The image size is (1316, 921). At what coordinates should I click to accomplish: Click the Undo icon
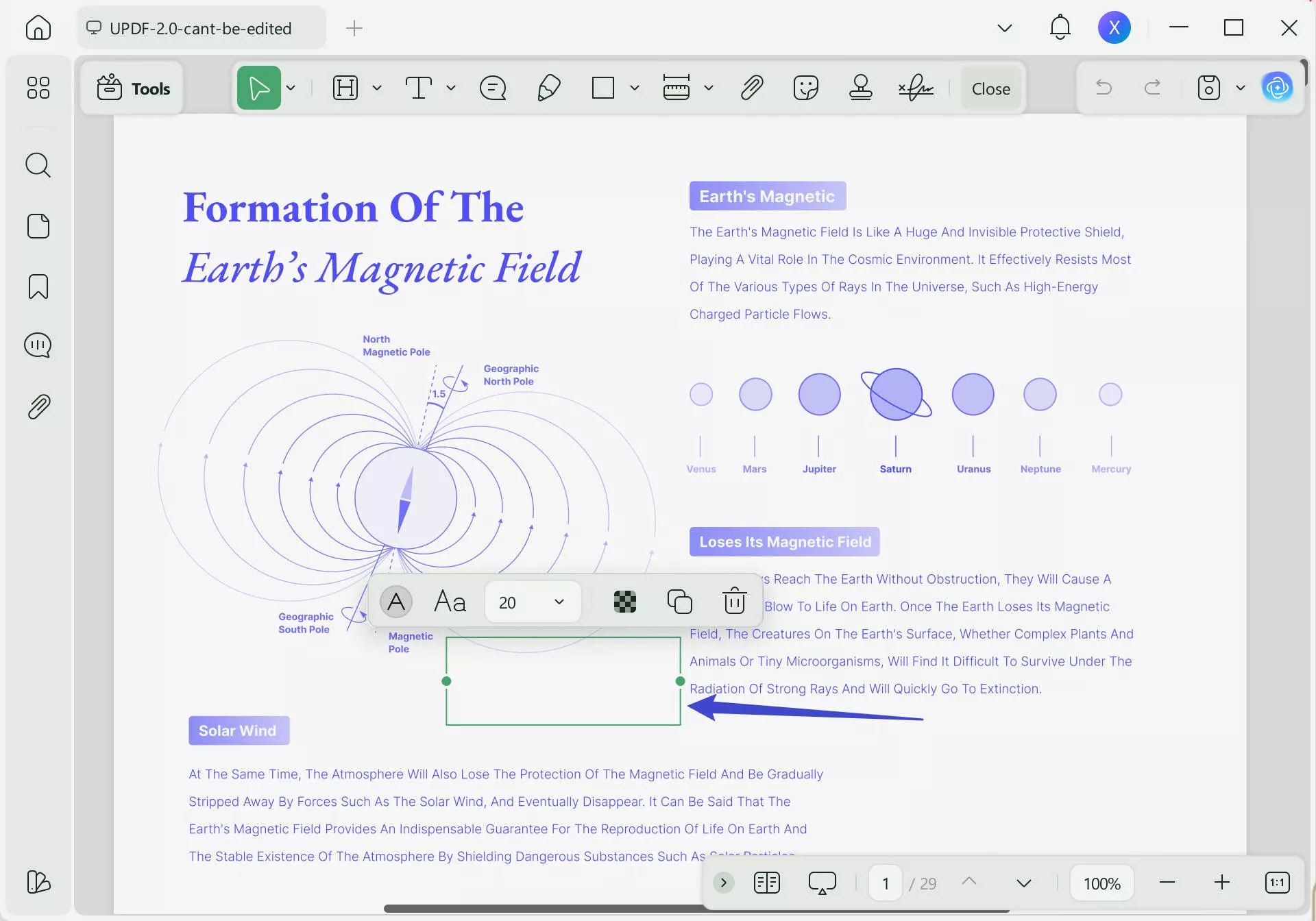point(1104,88)
